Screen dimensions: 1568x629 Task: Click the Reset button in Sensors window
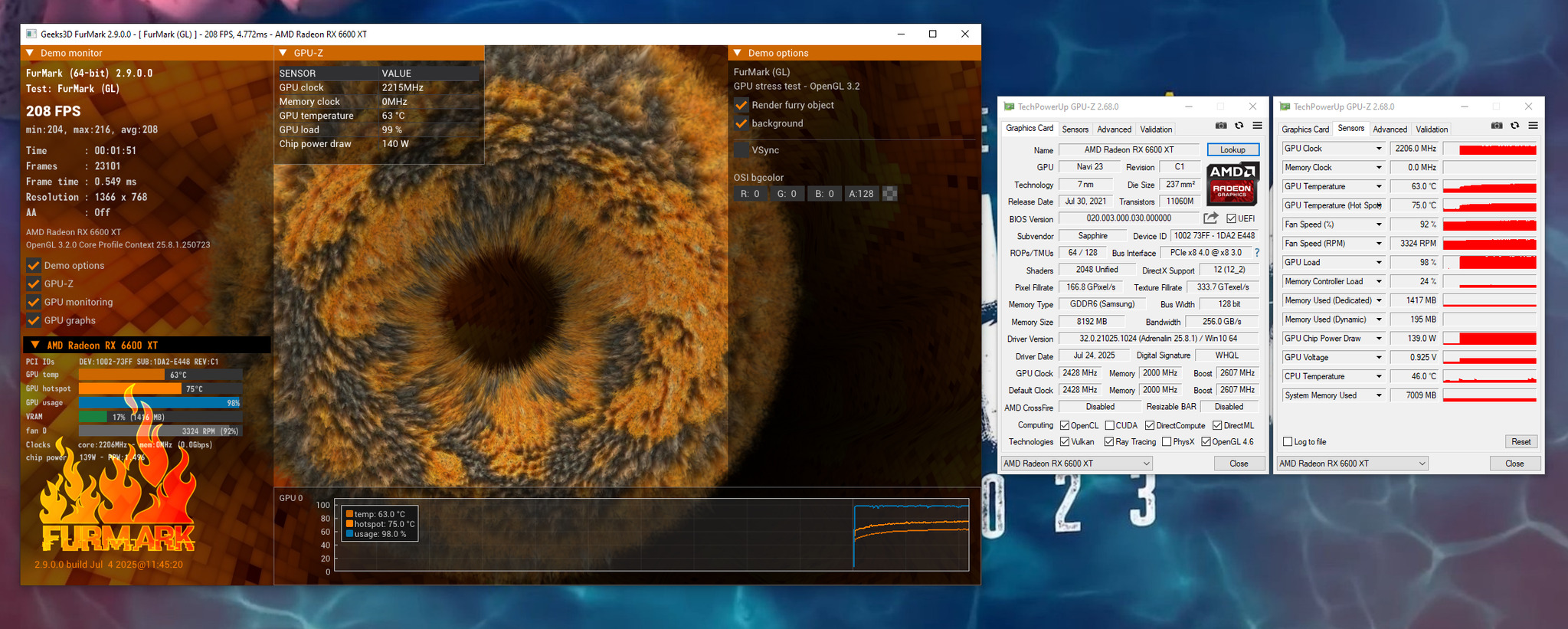pyautogui.click(x=1521, y=442)
